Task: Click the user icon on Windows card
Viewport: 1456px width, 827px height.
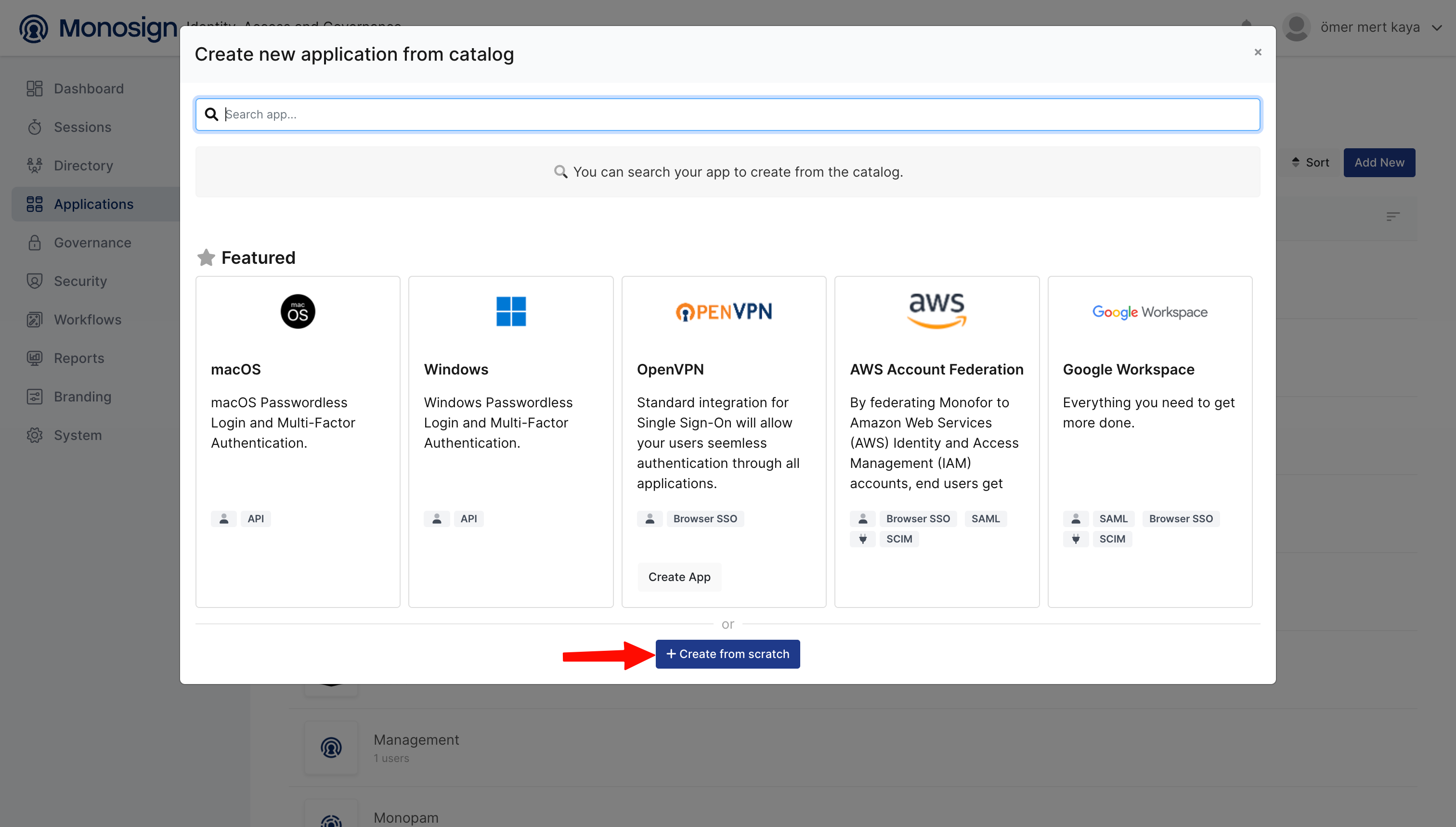Action: coord(437,518)
